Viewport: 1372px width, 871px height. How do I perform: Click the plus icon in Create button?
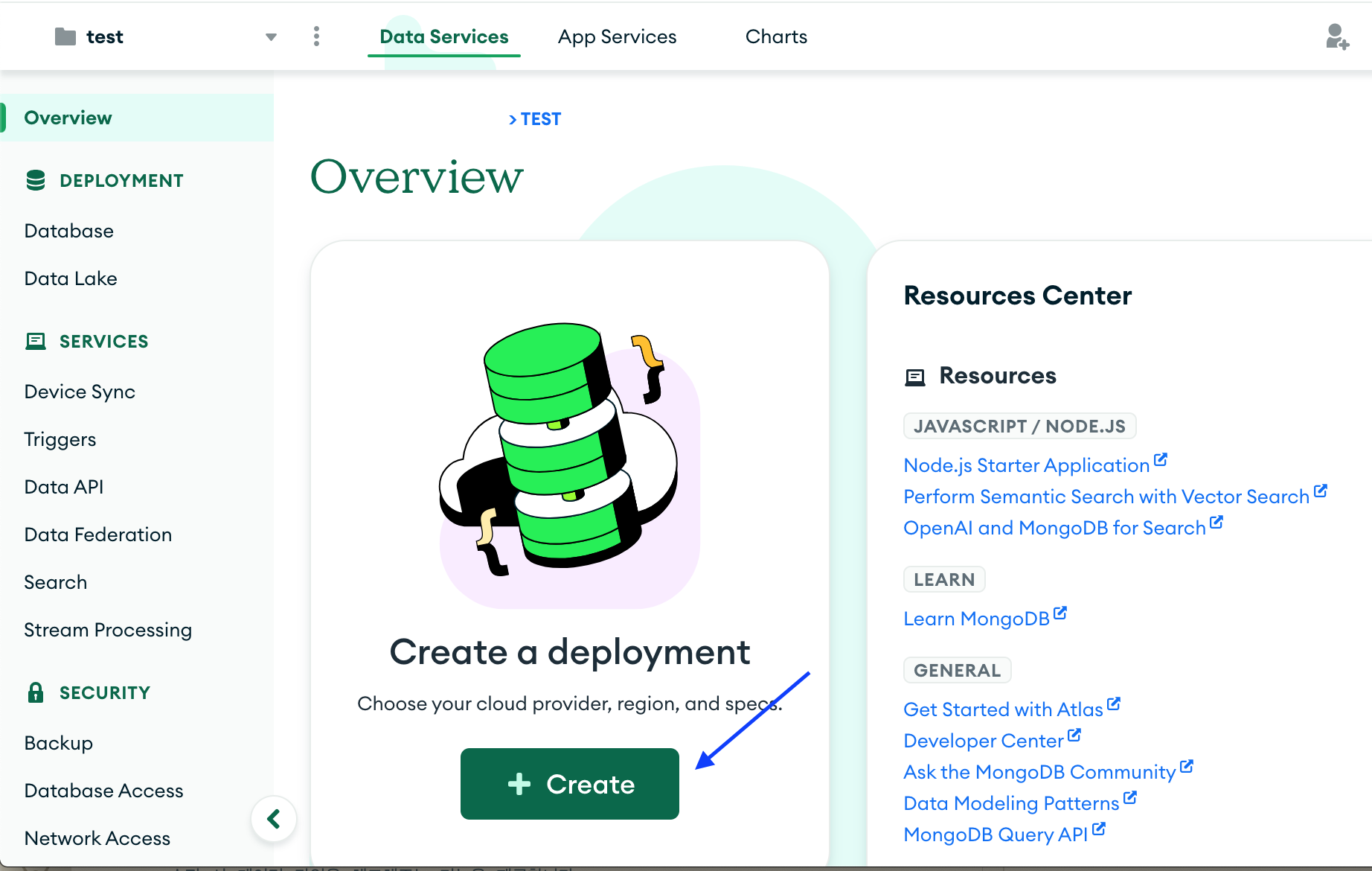tap(519, 784)
